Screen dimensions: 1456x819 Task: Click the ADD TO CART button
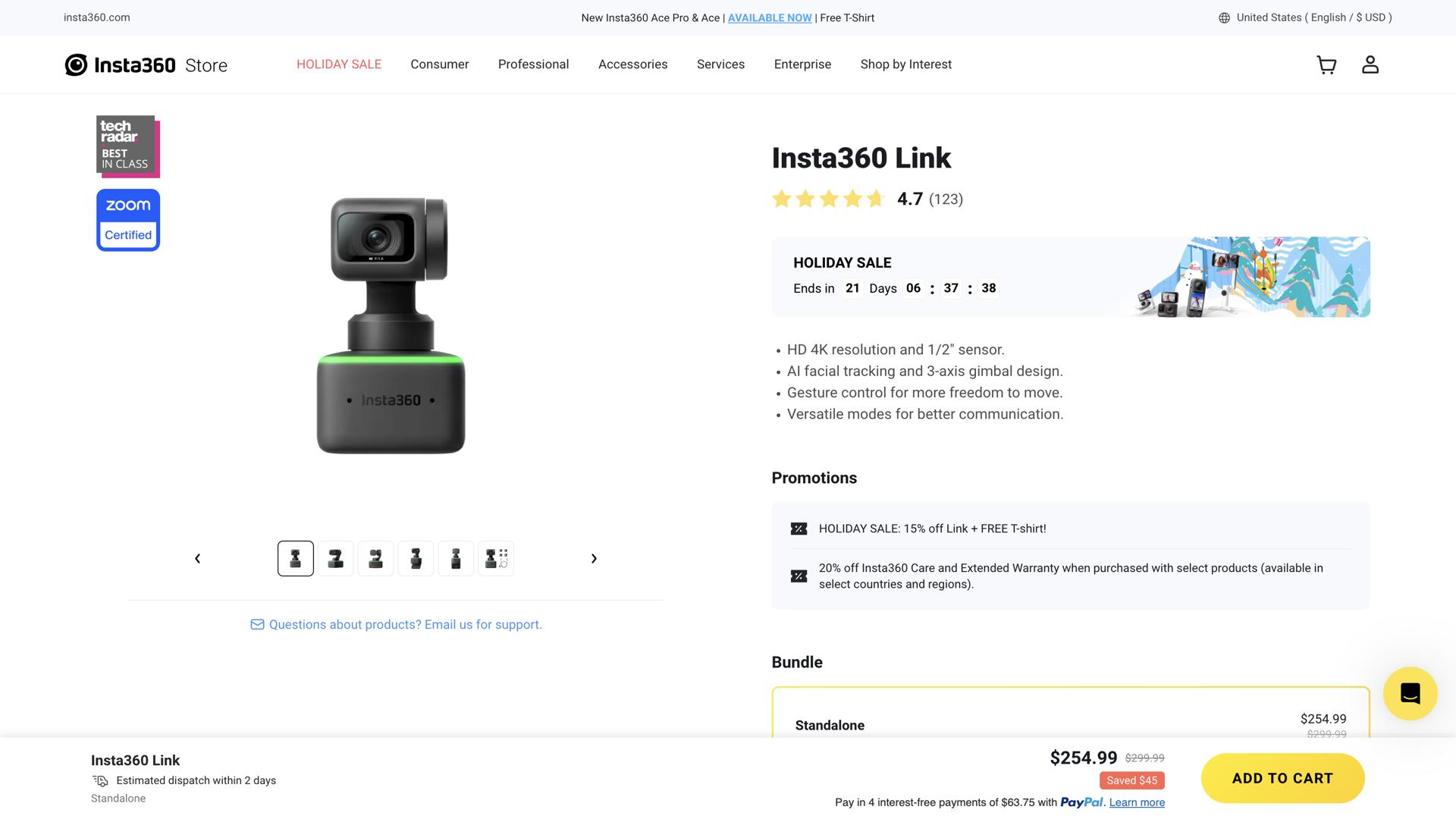click(x=1282, y=778)
